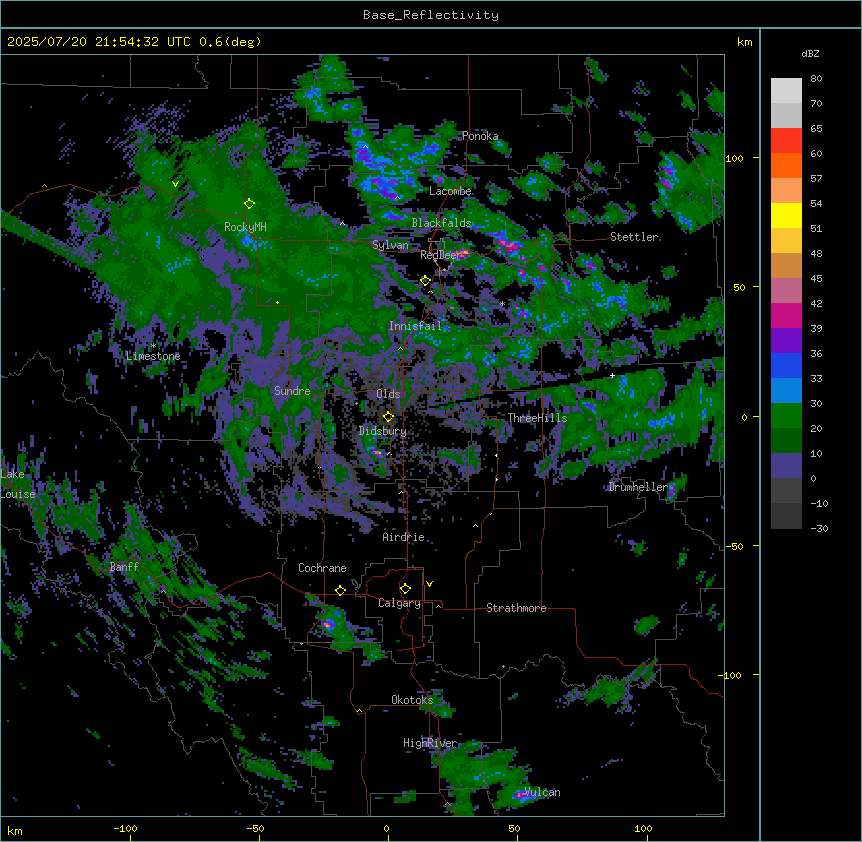Select the RedDeer city label
This screenshot has width=862, height=842.
(x=440, y=255)
